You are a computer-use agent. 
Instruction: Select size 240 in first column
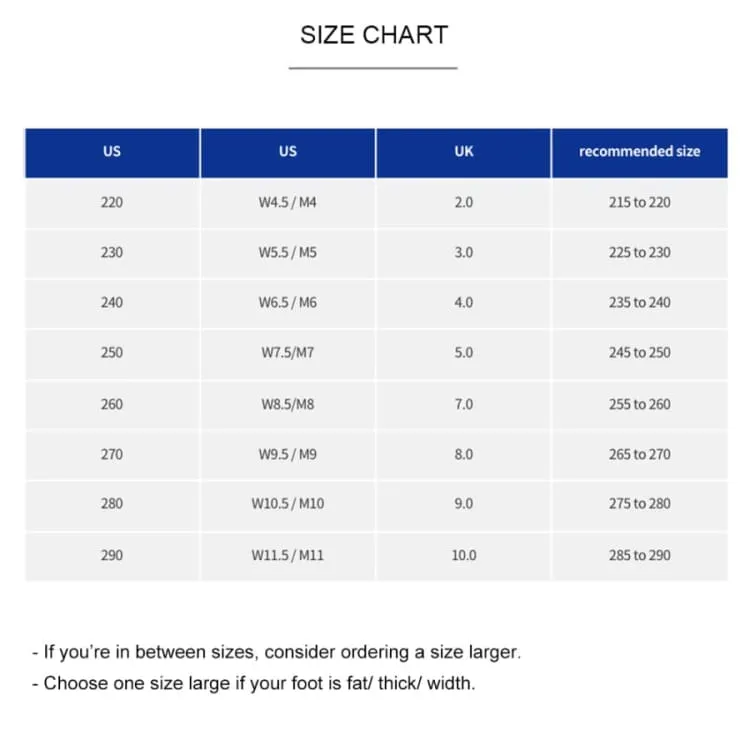[112, 303]
